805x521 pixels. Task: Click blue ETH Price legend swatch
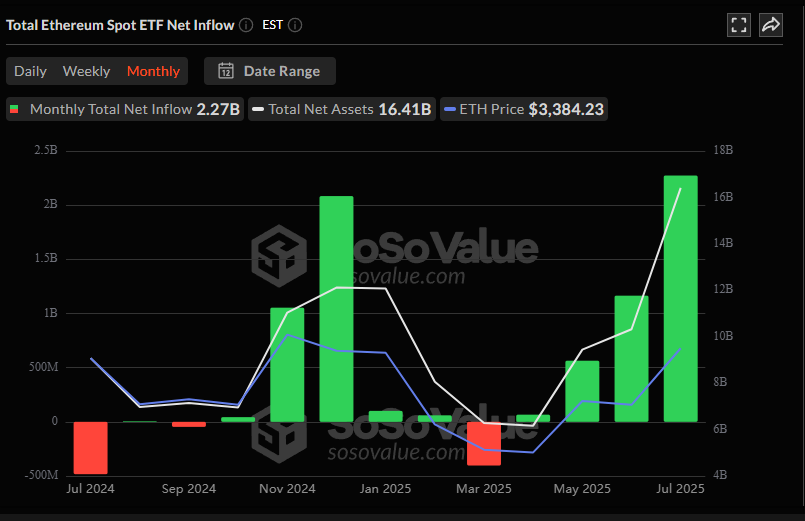(x=450, y=109)
